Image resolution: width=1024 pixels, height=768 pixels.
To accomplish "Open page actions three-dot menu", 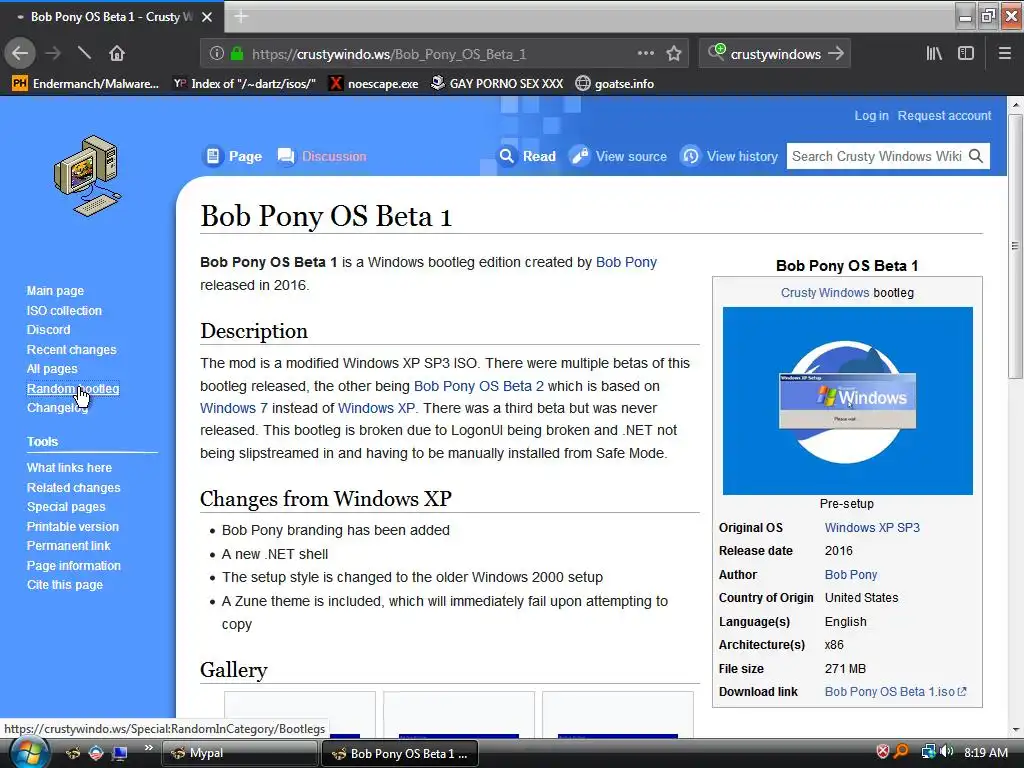I will tap(645, 54).
